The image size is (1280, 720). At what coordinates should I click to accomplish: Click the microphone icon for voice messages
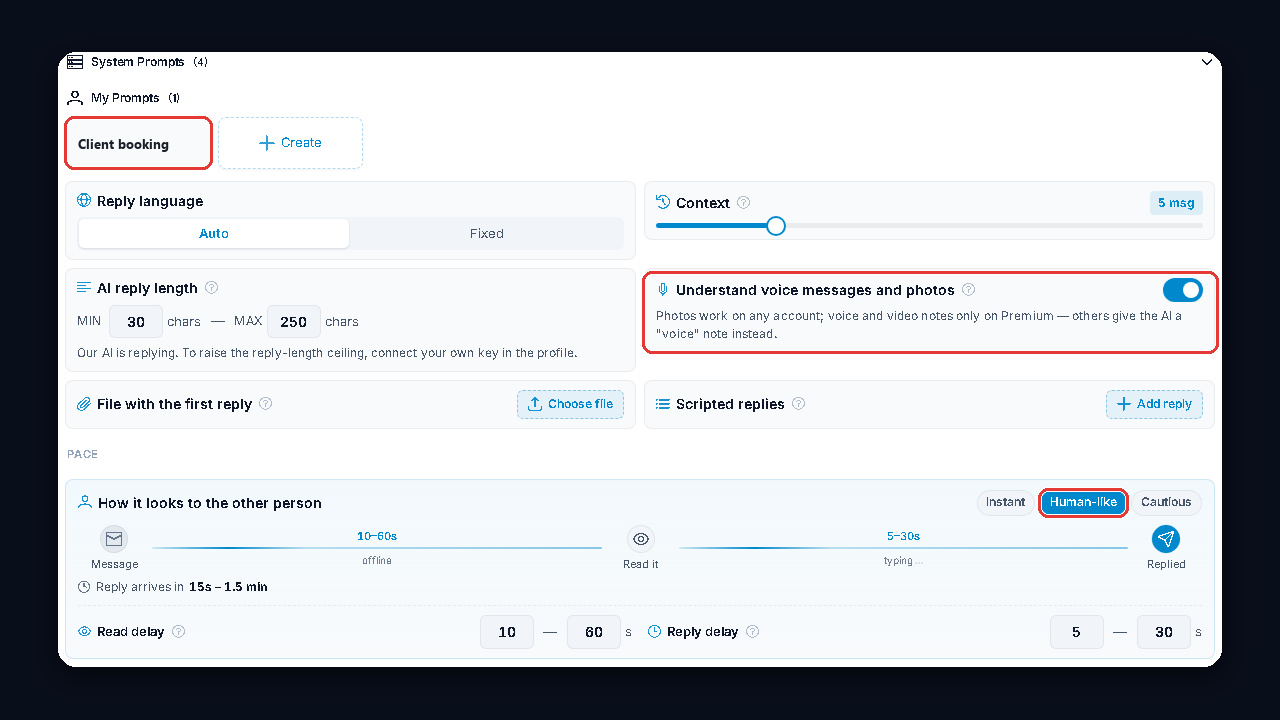pyautogui.click(x=663, y=290)
